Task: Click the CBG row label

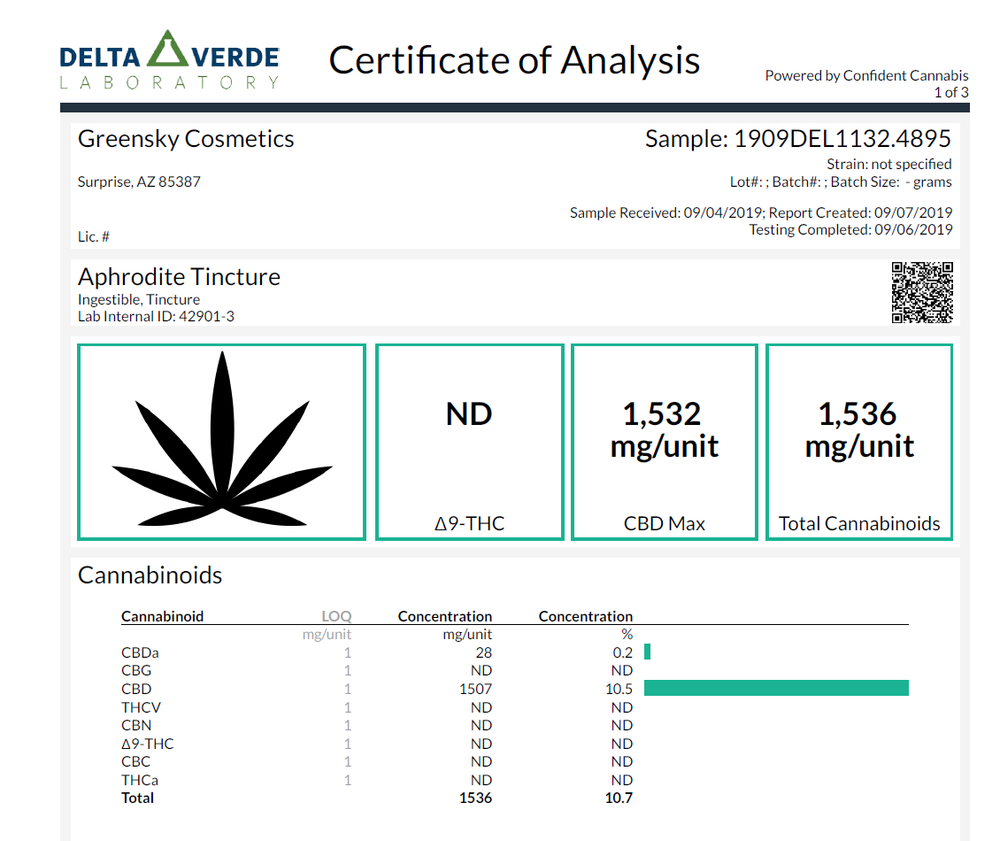Action: click(x=136, y=671)
